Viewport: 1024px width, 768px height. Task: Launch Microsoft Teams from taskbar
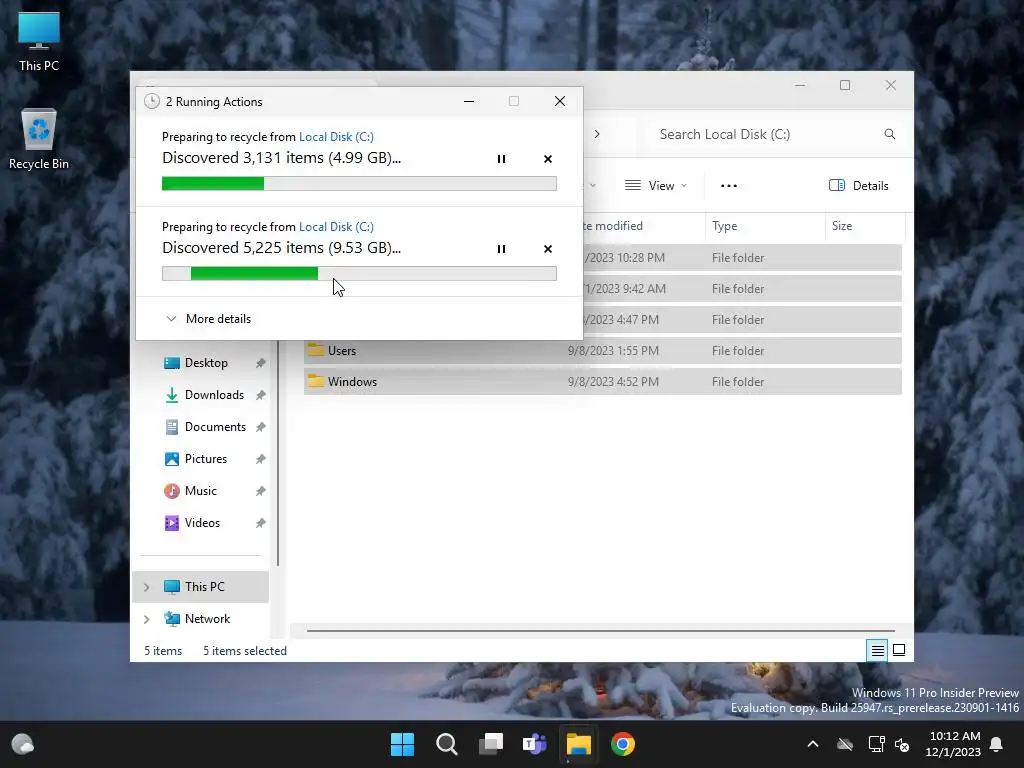(535, 744)
